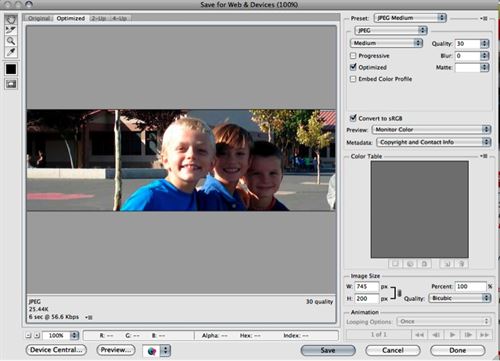Click the map to transparent color table icon
The width and height of the screenshot is (500, 361).
pyautogui.click(x=395, y=264)
